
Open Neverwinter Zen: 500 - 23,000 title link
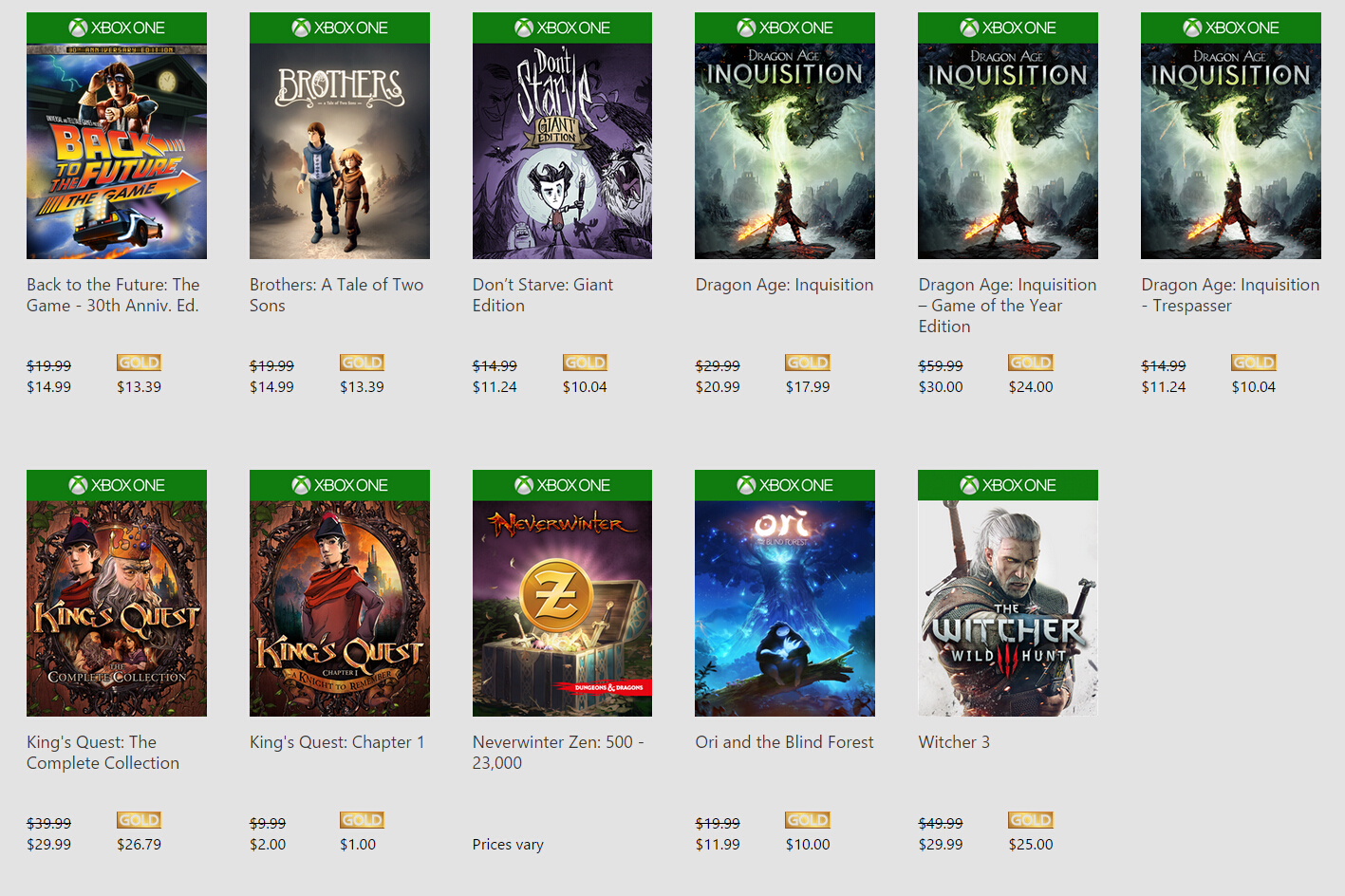pos(558,753)
